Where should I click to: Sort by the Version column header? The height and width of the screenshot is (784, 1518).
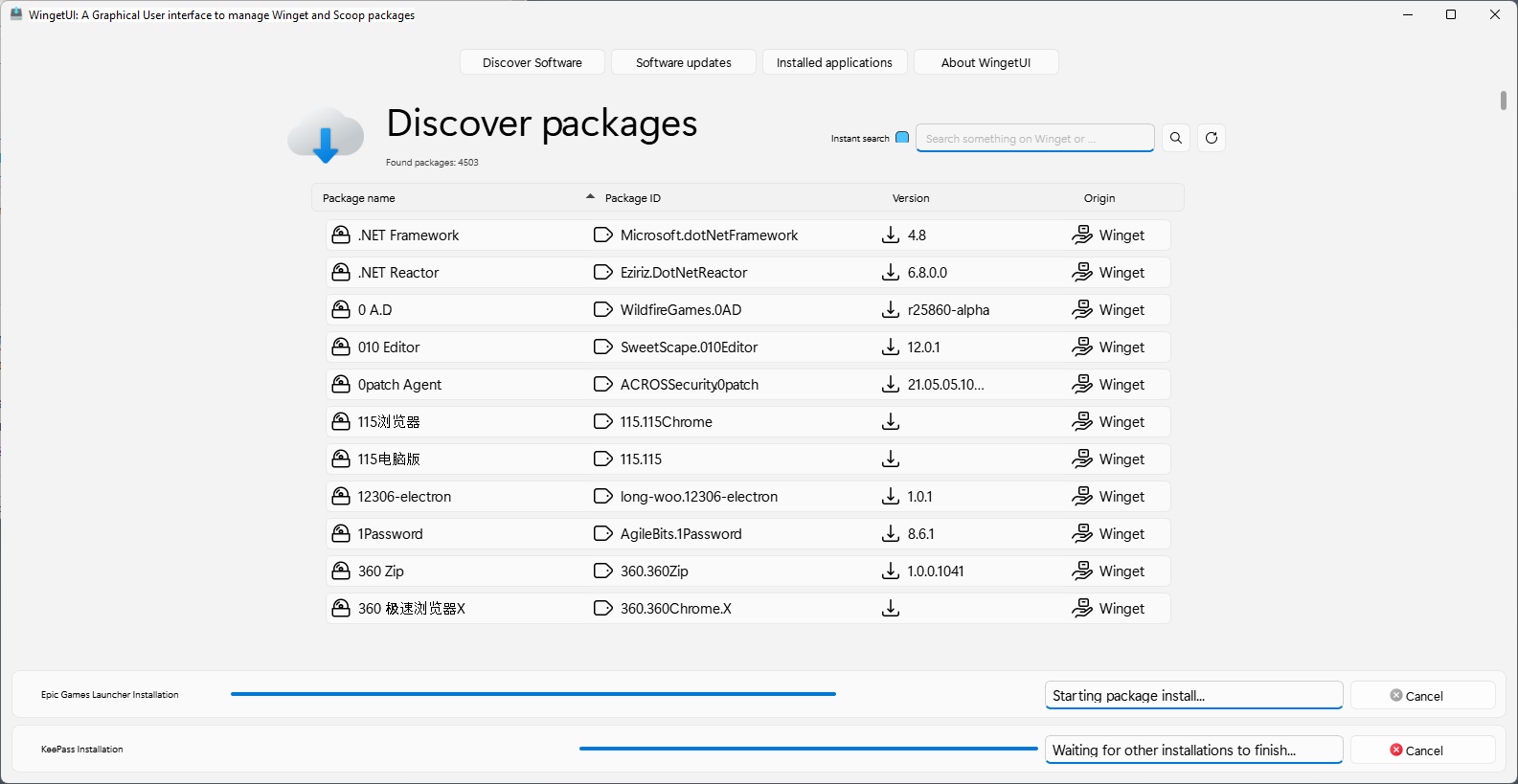click(911, 198)
